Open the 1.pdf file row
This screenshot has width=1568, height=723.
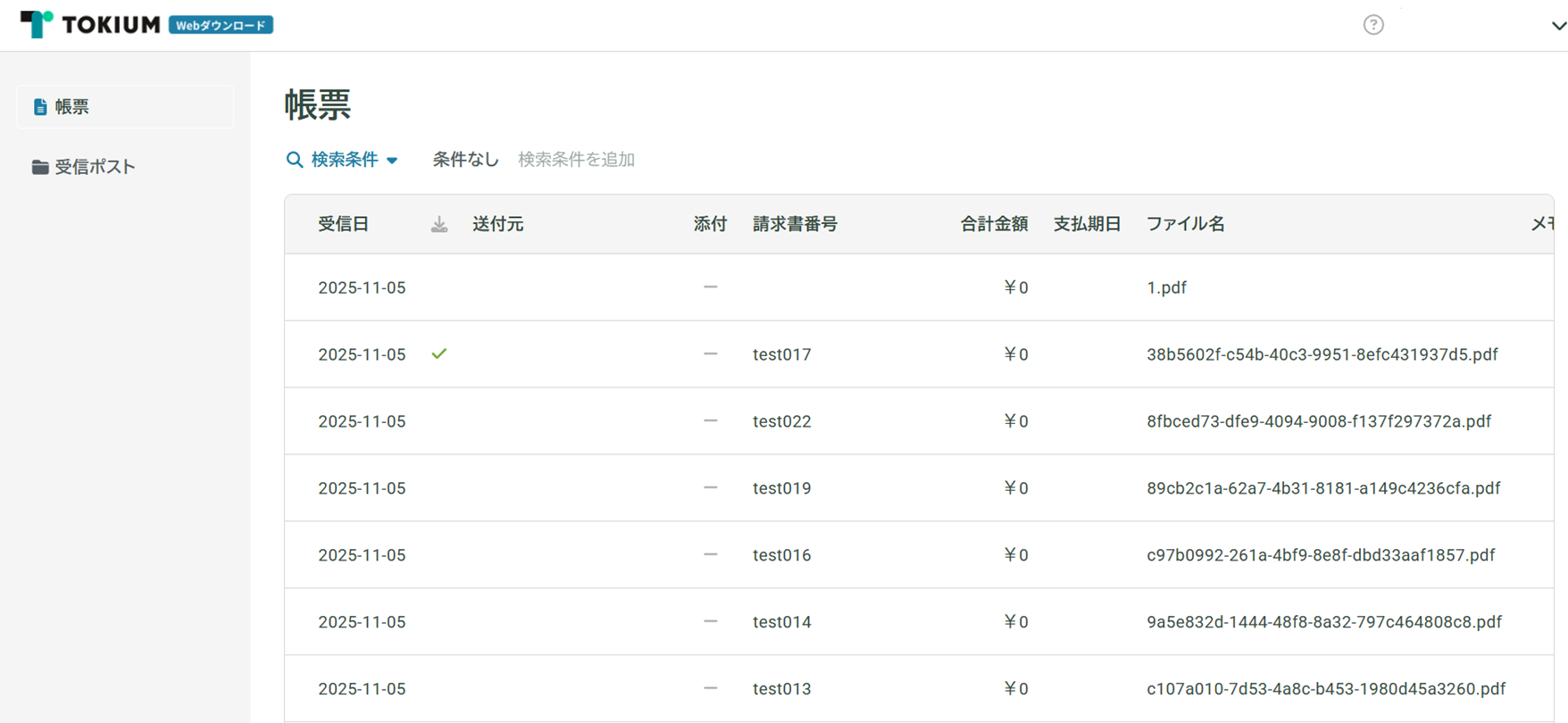[x=1166, y=287]
